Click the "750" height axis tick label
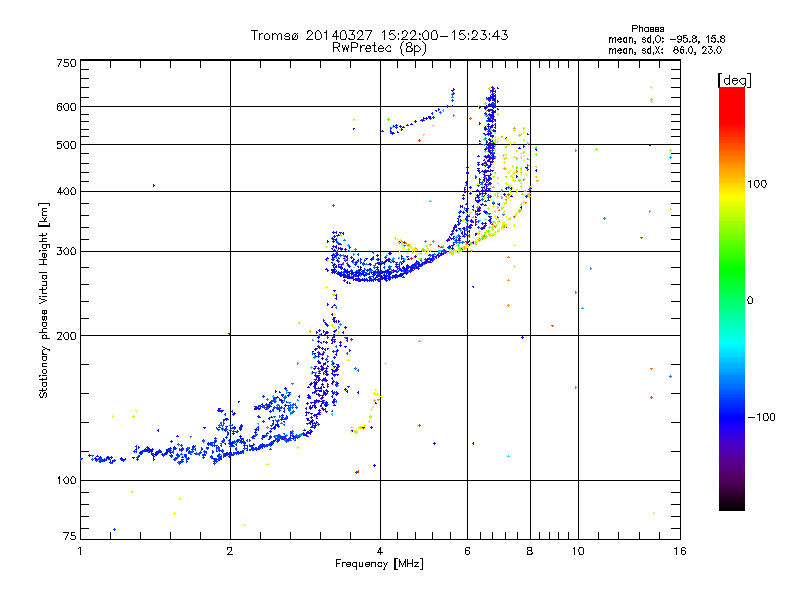 point(67,63)
